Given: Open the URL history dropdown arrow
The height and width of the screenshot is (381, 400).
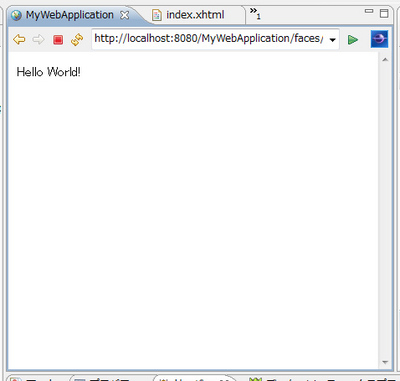Looking at the screenshot, I should coord(332,40).
